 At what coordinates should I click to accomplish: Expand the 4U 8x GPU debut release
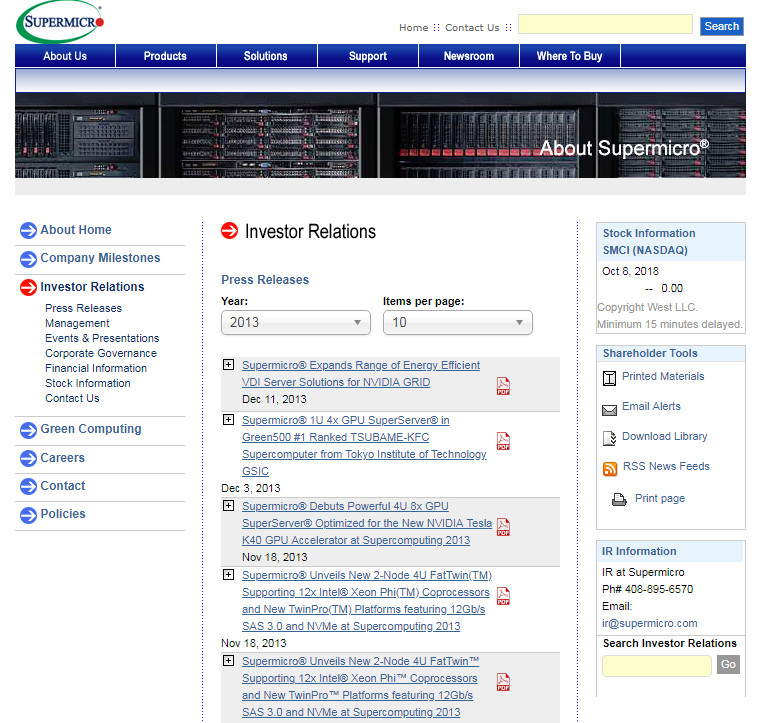coord(228,505)
